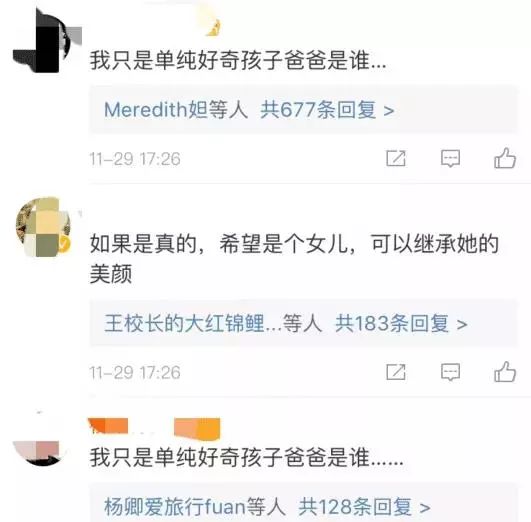Like the first comment about 孩子爸爸是谁
The image size is (531, 522).
505,158
